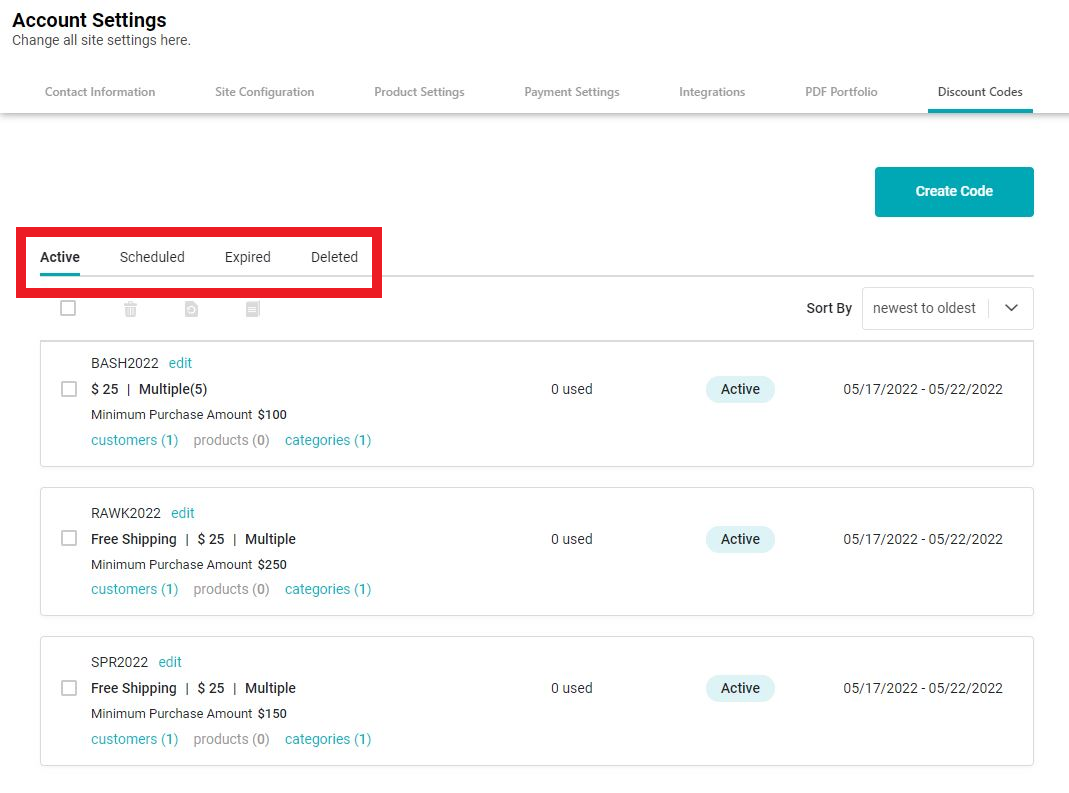This screenshot has height=793, width=1069.
Task: Click "Minimum Purchase Amount $250" text
Action: (x=189, y=565)
